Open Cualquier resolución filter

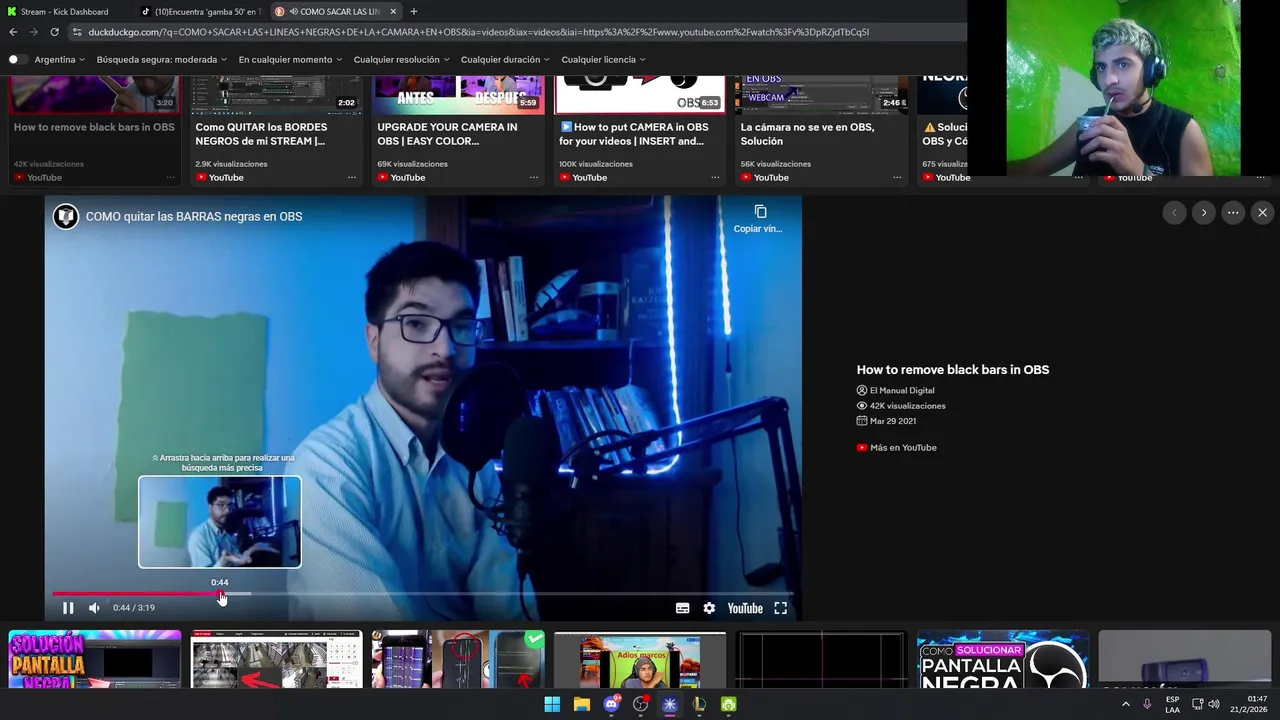pos(401,60)
